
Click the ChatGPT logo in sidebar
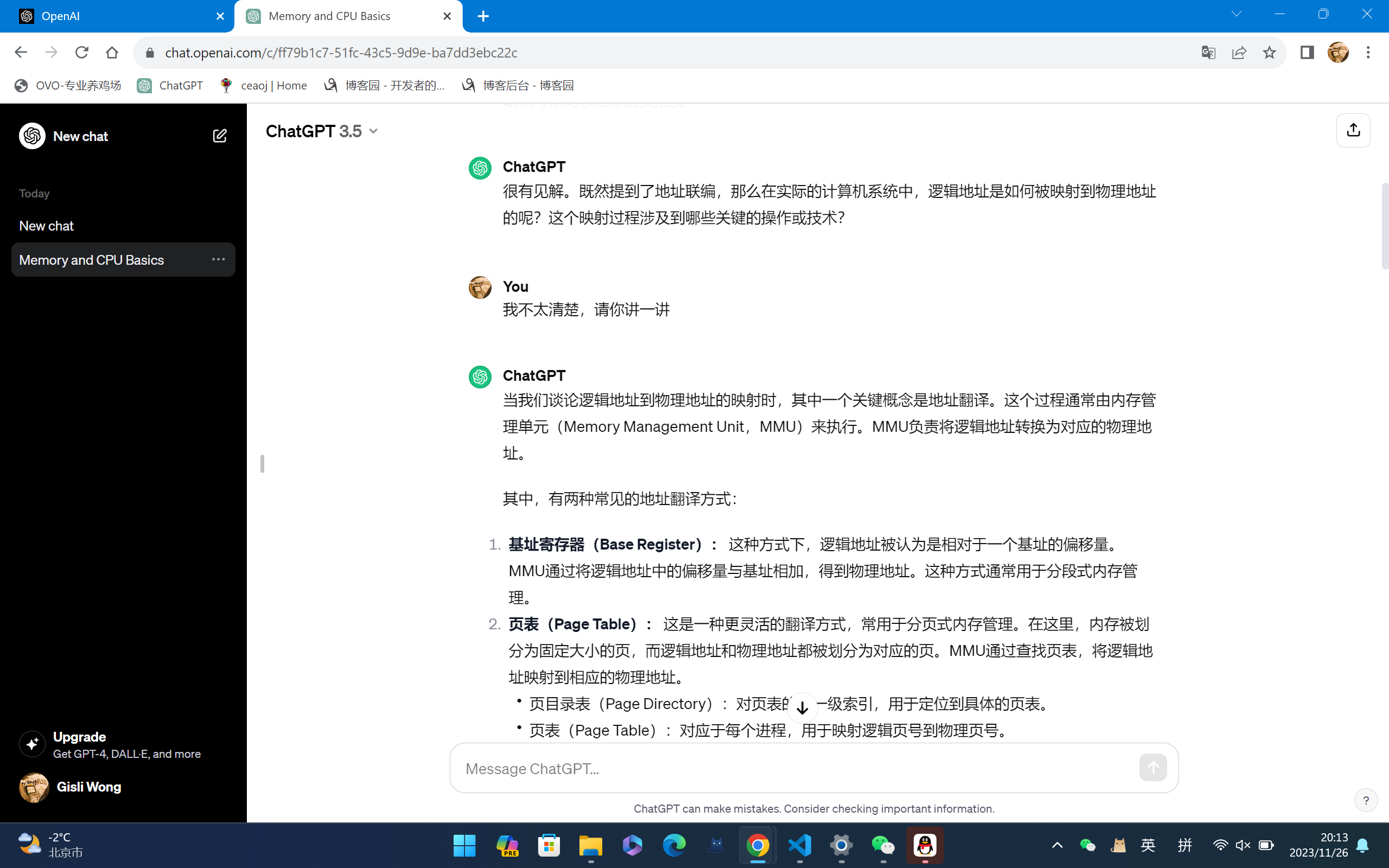(32, 136)
